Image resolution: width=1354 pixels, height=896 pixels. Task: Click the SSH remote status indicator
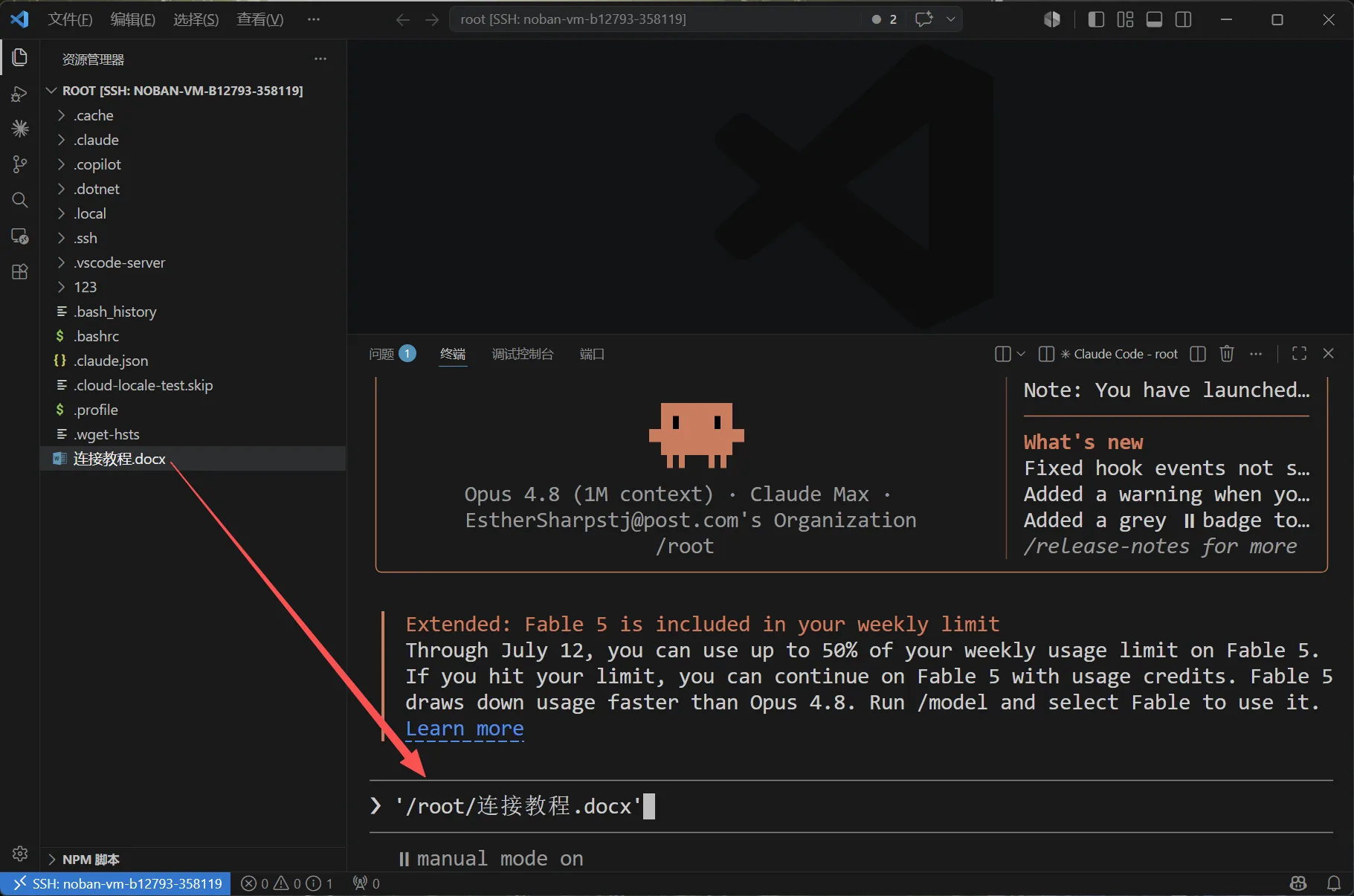[117, 883]
